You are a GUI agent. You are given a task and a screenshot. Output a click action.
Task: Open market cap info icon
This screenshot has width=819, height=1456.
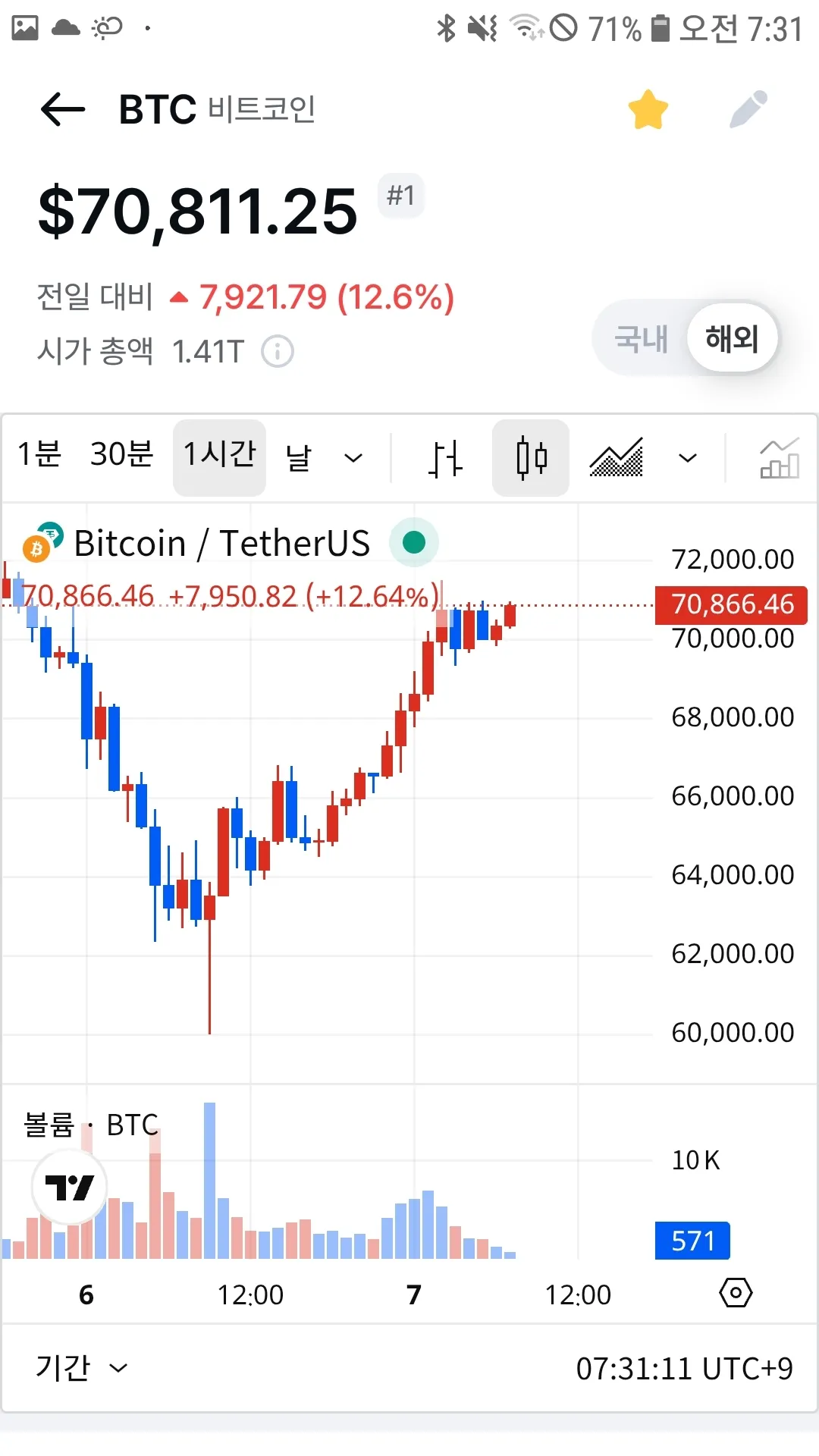pos(278,352)
